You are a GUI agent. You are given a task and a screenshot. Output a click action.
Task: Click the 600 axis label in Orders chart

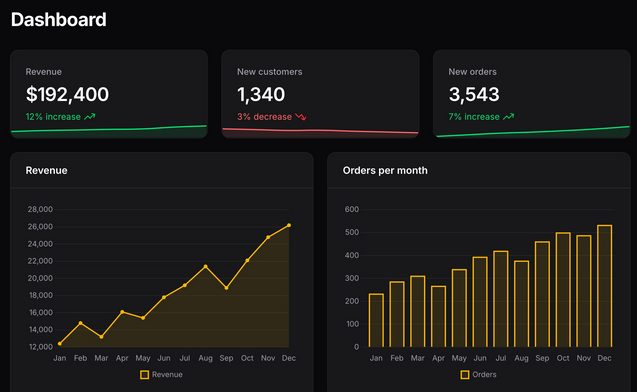(352, 209)
